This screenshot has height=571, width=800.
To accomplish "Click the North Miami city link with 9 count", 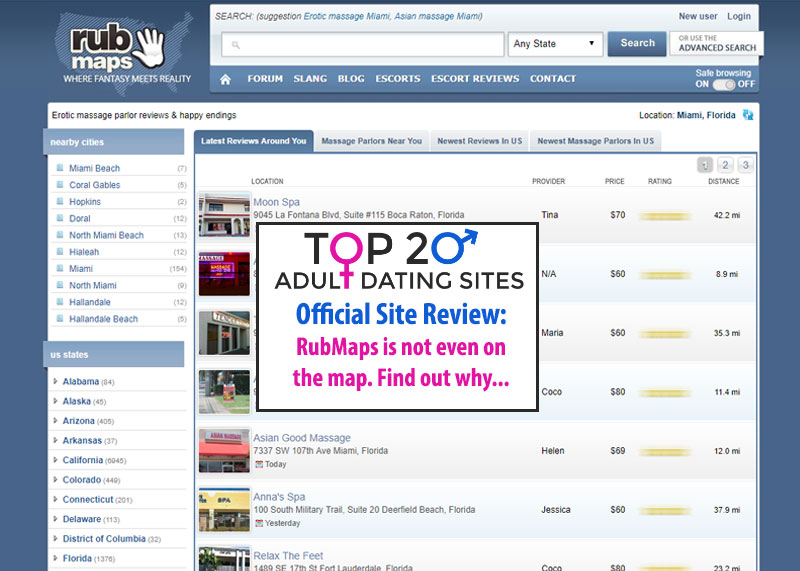I will point(93,285).
